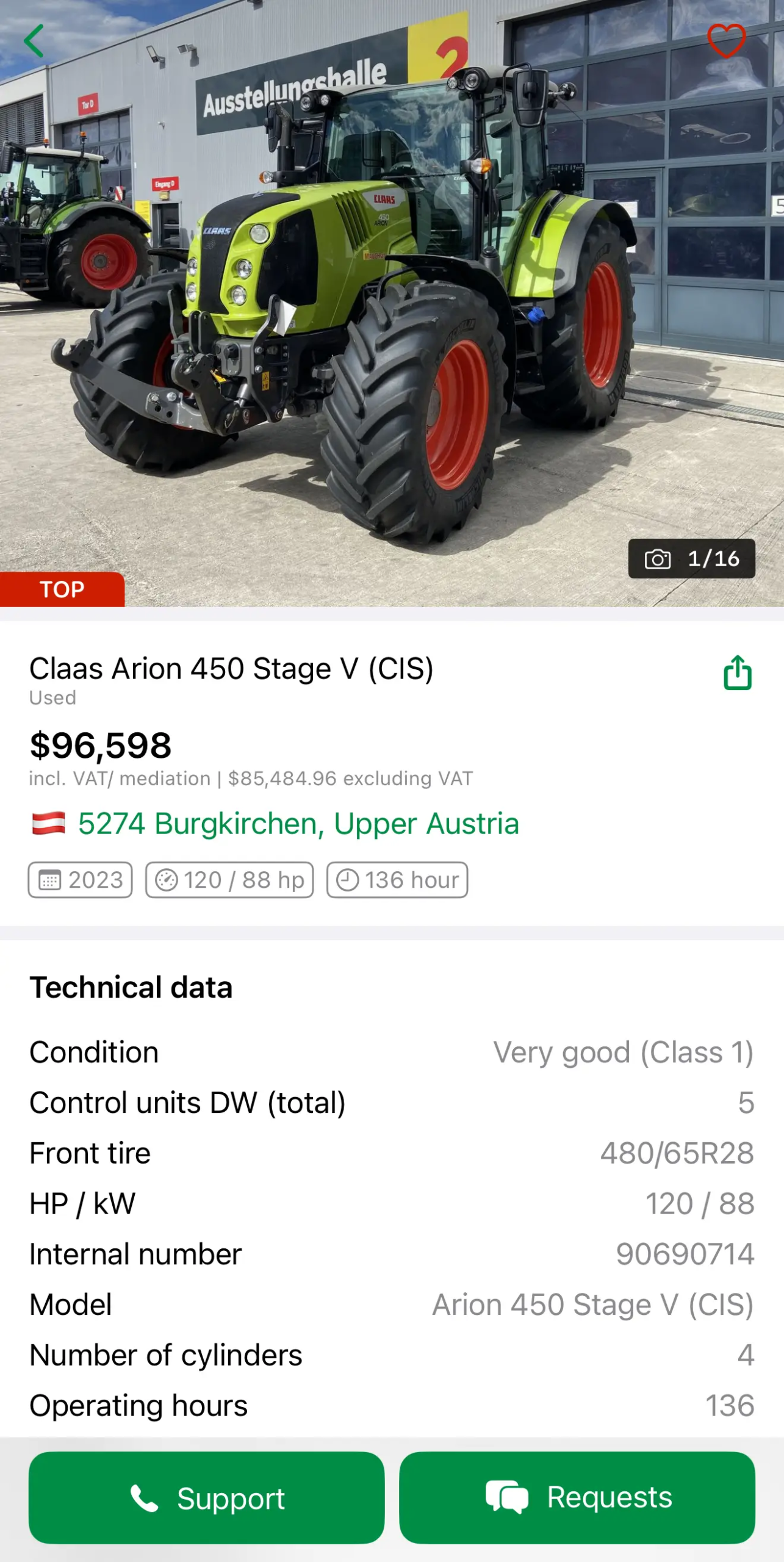Select the Condition row
Screen dimensions: 784x1562
pyautogui.click(x=392, y=1052)
